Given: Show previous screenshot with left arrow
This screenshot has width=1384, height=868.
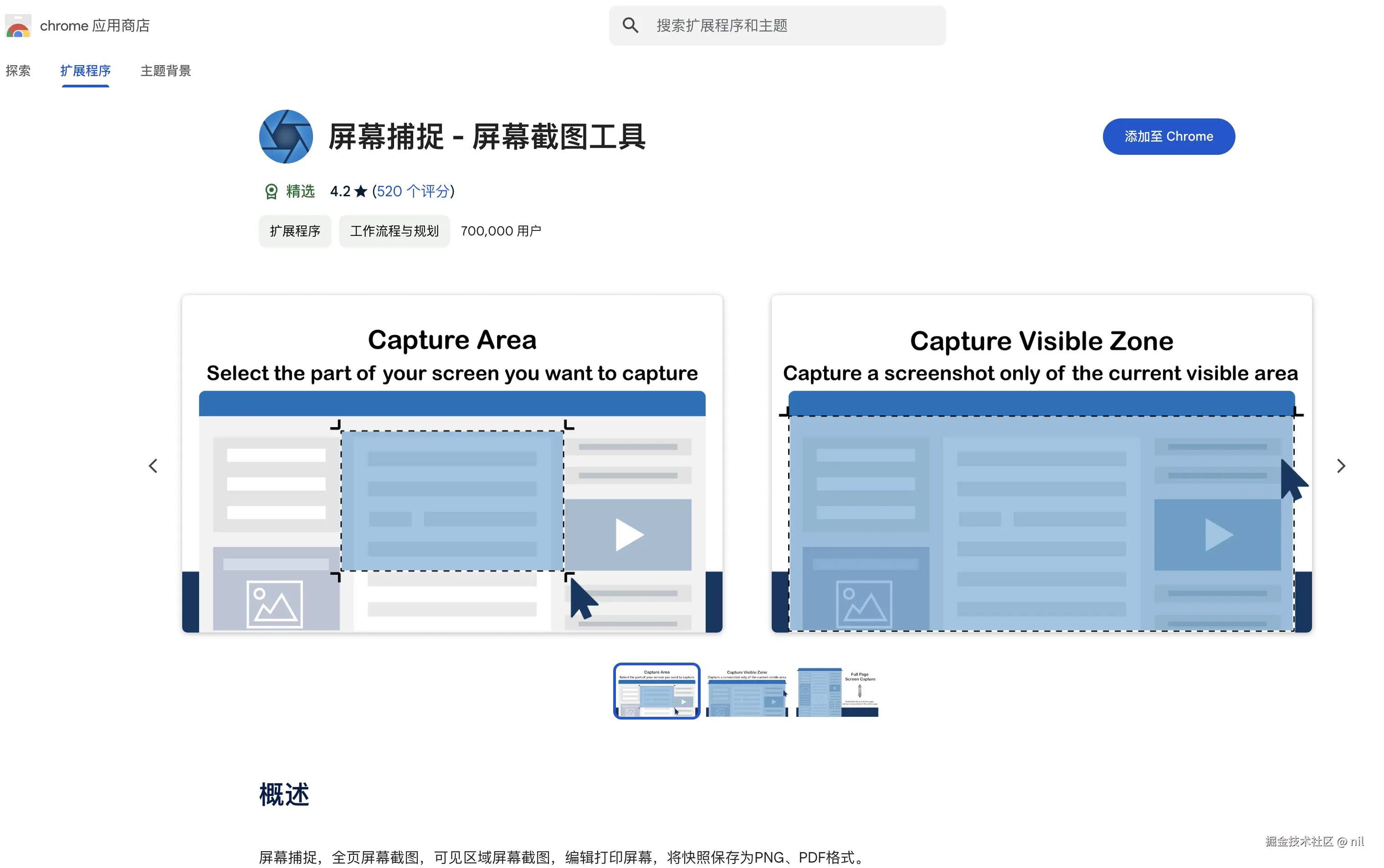Looking at the screenshot, I should pyautogui.click(x=153, y=465).
